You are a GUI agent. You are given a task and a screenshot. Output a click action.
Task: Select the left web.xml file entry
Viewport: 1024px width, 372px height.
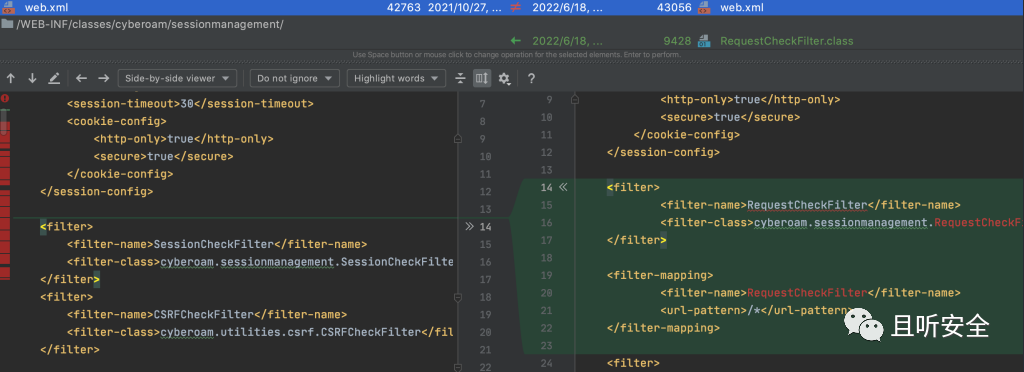coord(46,8)
